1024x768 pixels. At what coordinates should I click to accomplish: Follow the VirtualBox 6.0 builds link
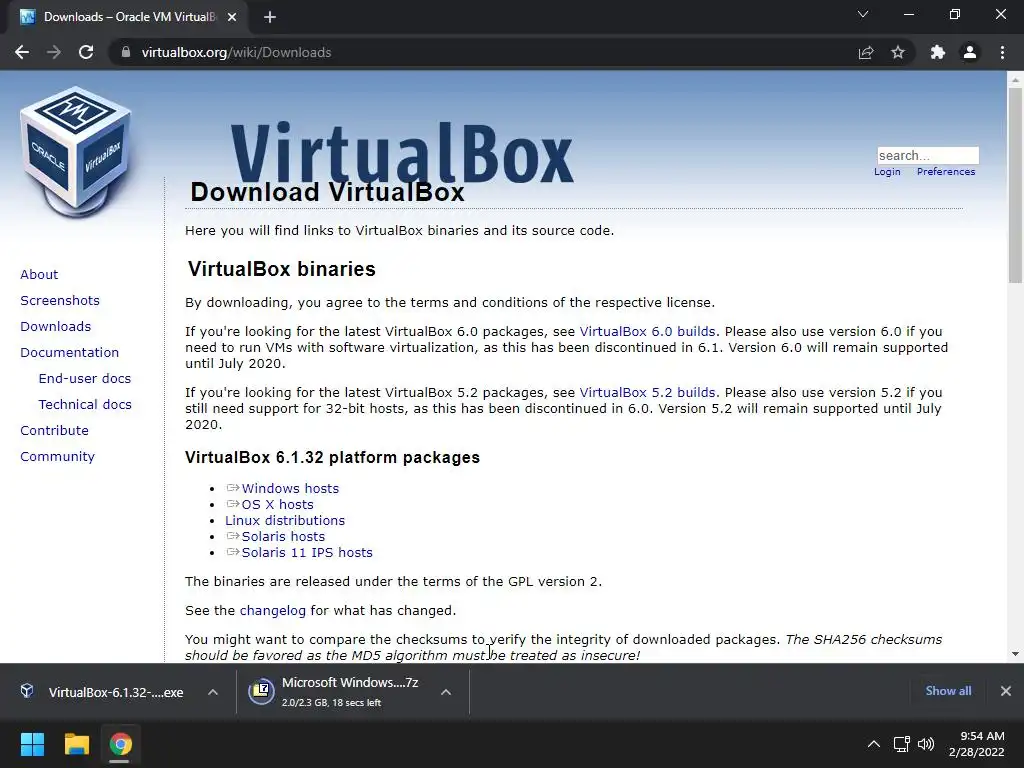[647, 332]
